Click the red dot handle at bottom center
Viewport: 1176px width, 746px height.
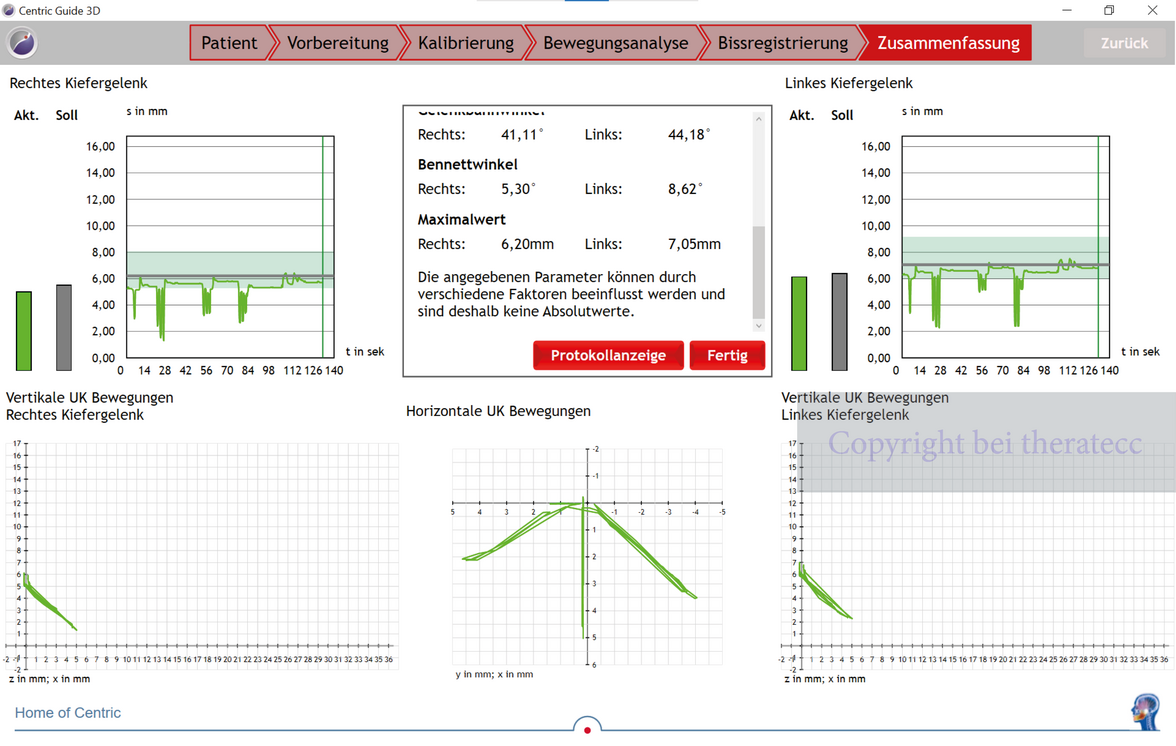coord(587,729)
